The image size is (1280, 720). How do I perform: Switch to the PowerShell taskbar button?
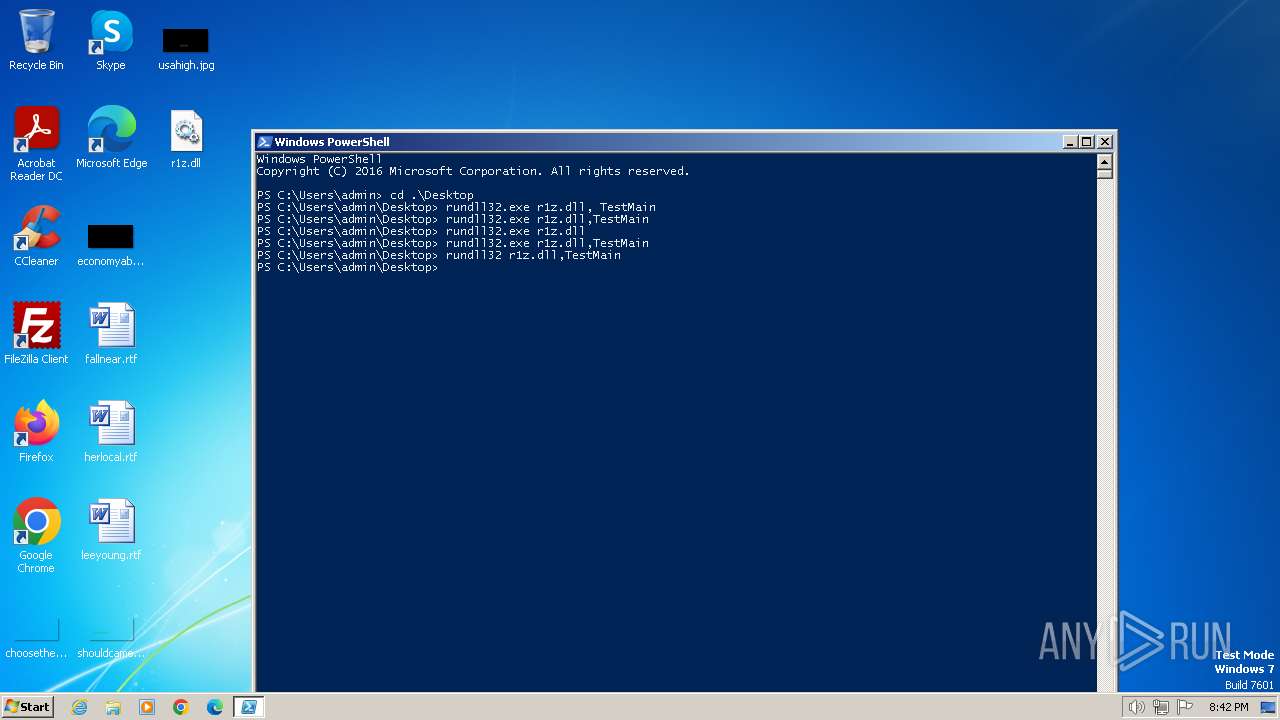pos(249,707)
